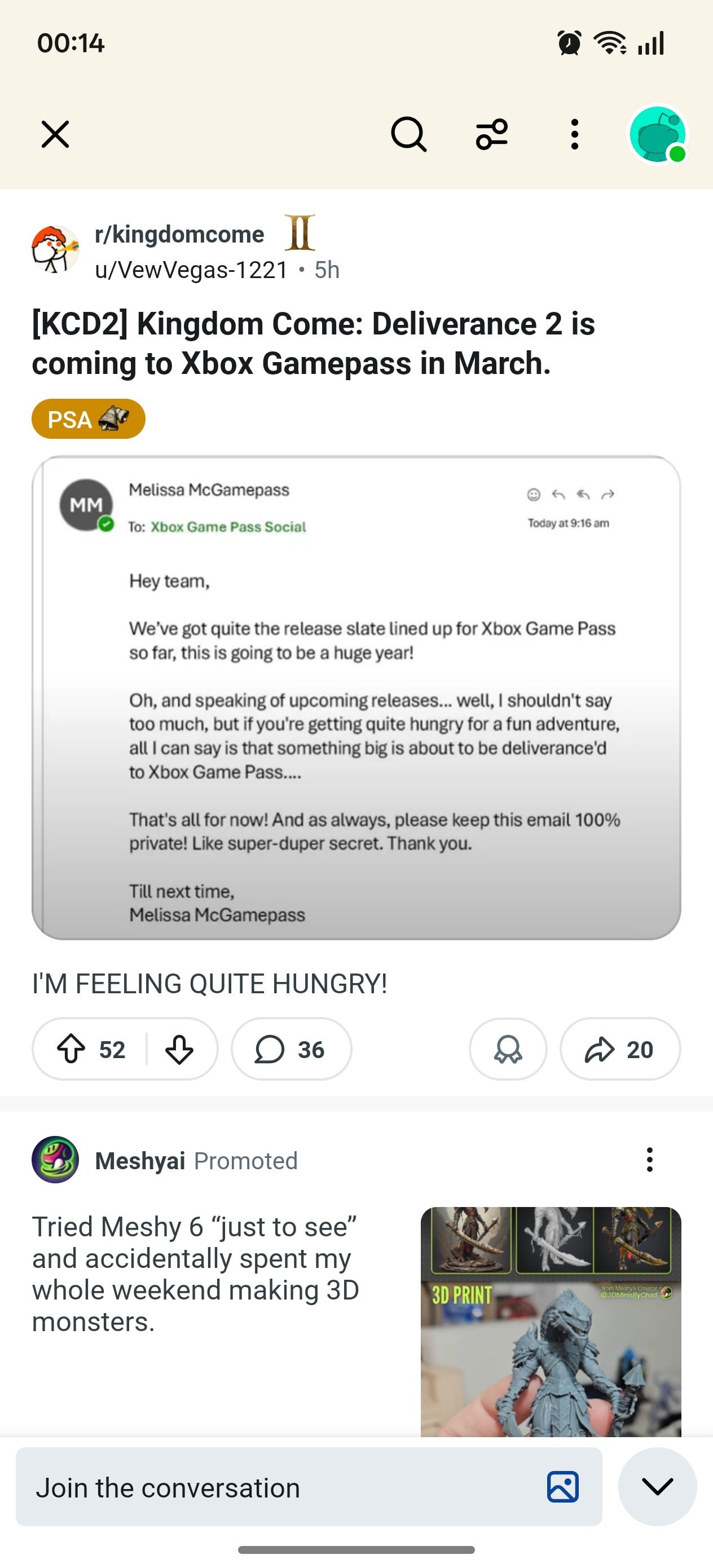
Task: Share the post via share button
Action: pyautogui.click(x=619, y=1049)
